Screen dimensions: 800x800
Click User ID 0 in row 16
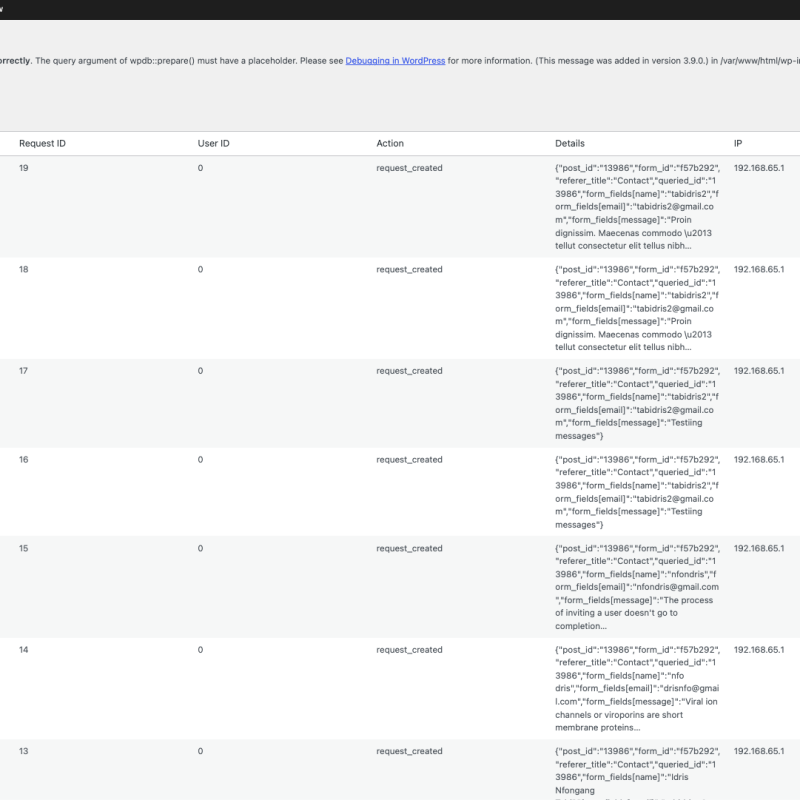pos(201,460)
